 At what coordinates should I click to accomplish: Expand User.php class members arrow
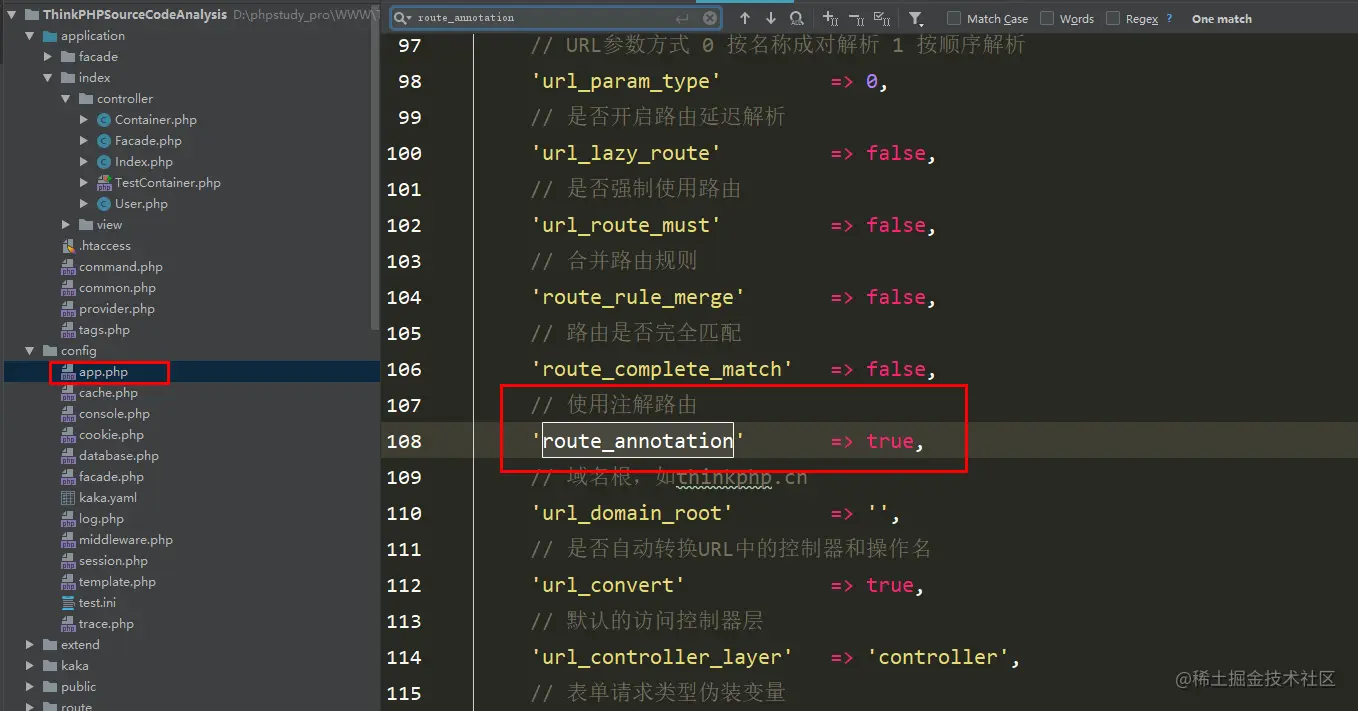[84, 204]
